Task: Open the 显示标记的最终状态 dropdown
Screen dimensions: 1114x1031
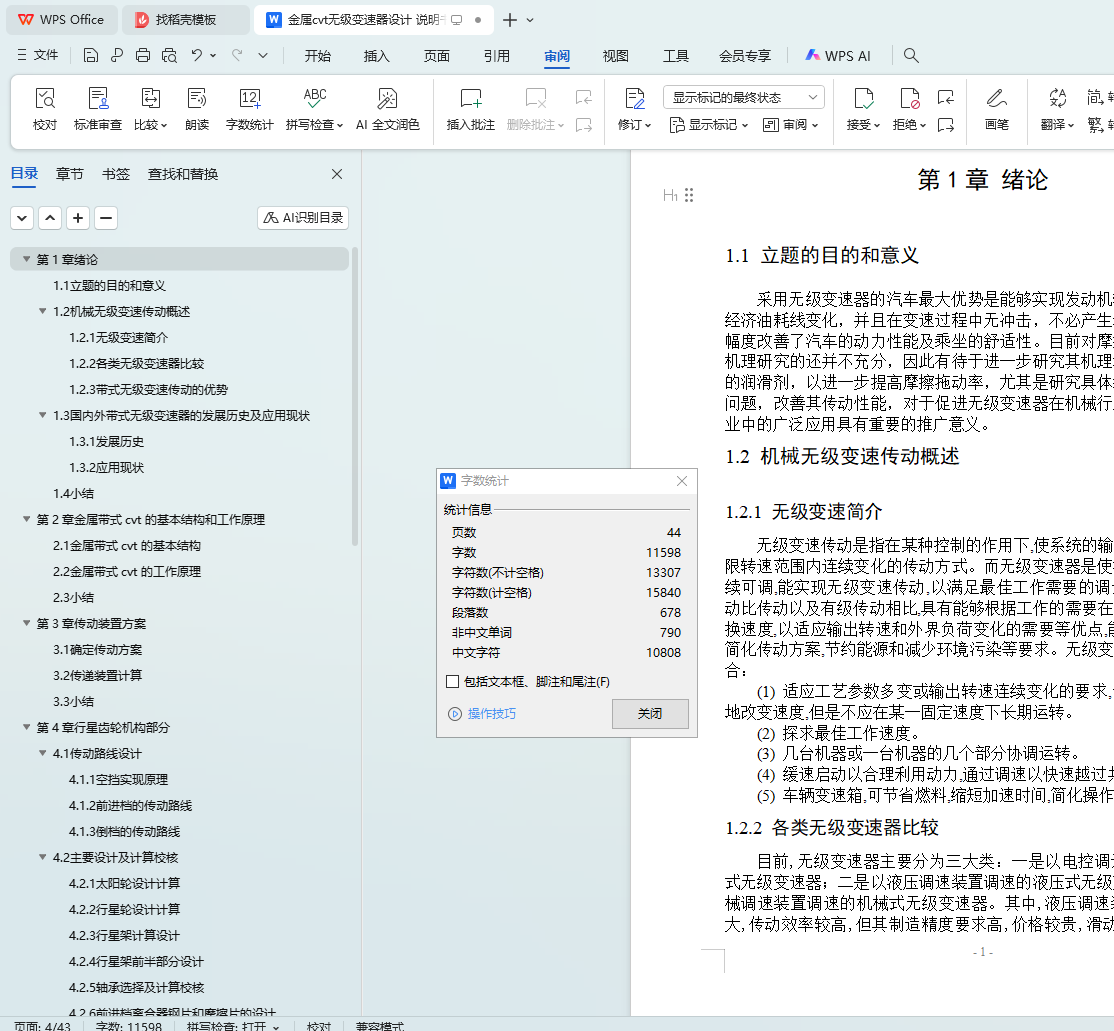Action: click(x=744, y=97)
